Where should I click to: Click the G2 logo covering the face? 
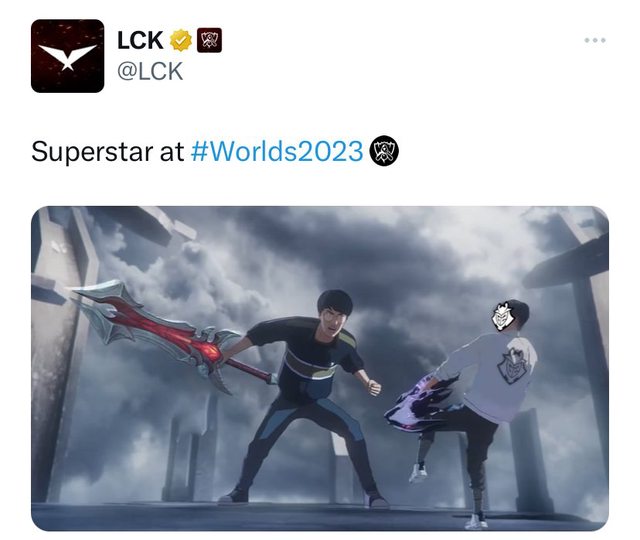[501, 316]
